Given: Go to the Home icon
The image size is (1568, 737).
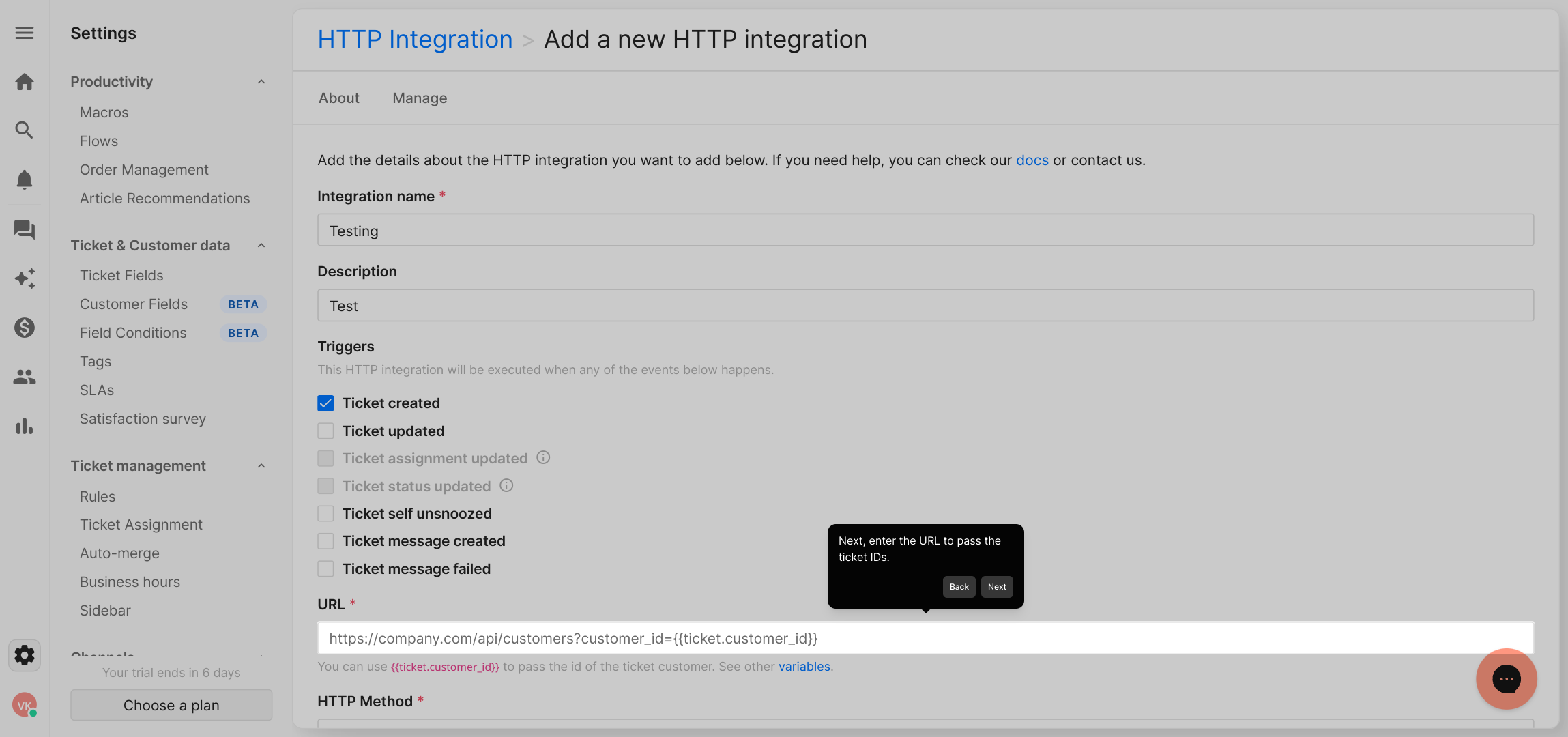Looking at the screenshot, I should pyautogui.click(x=25, y=82).
